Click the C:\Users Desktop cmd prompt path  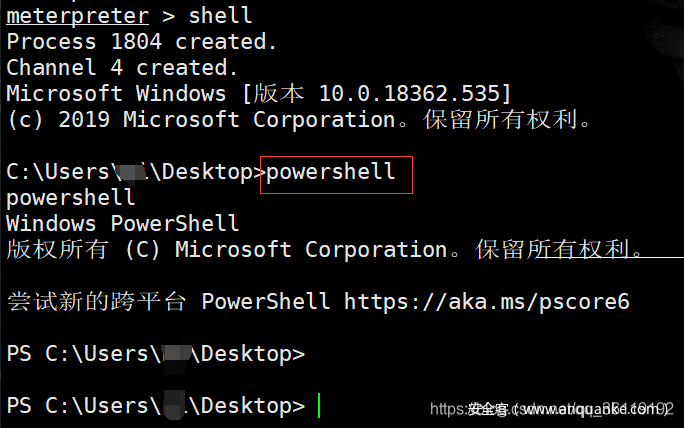(129, 172)
